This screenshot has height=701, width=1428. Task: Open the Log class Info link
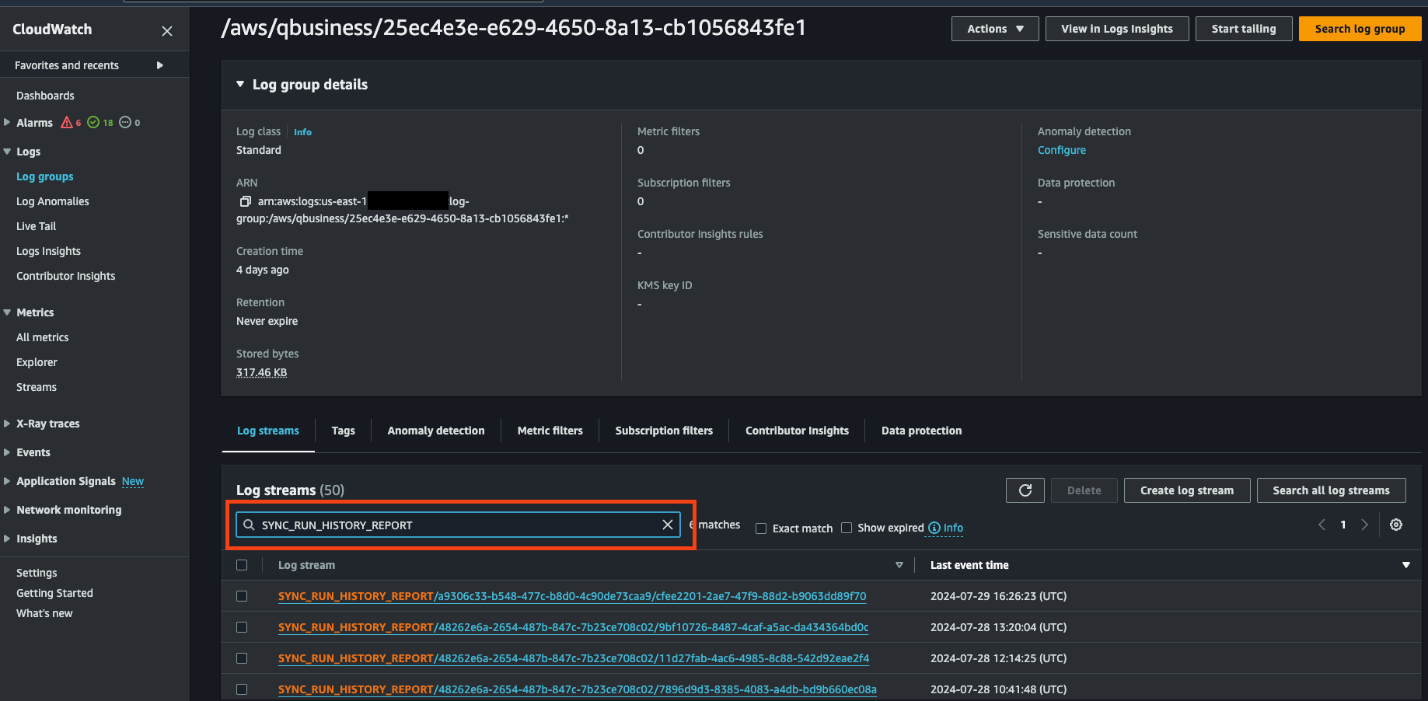[x=302, y=132]
